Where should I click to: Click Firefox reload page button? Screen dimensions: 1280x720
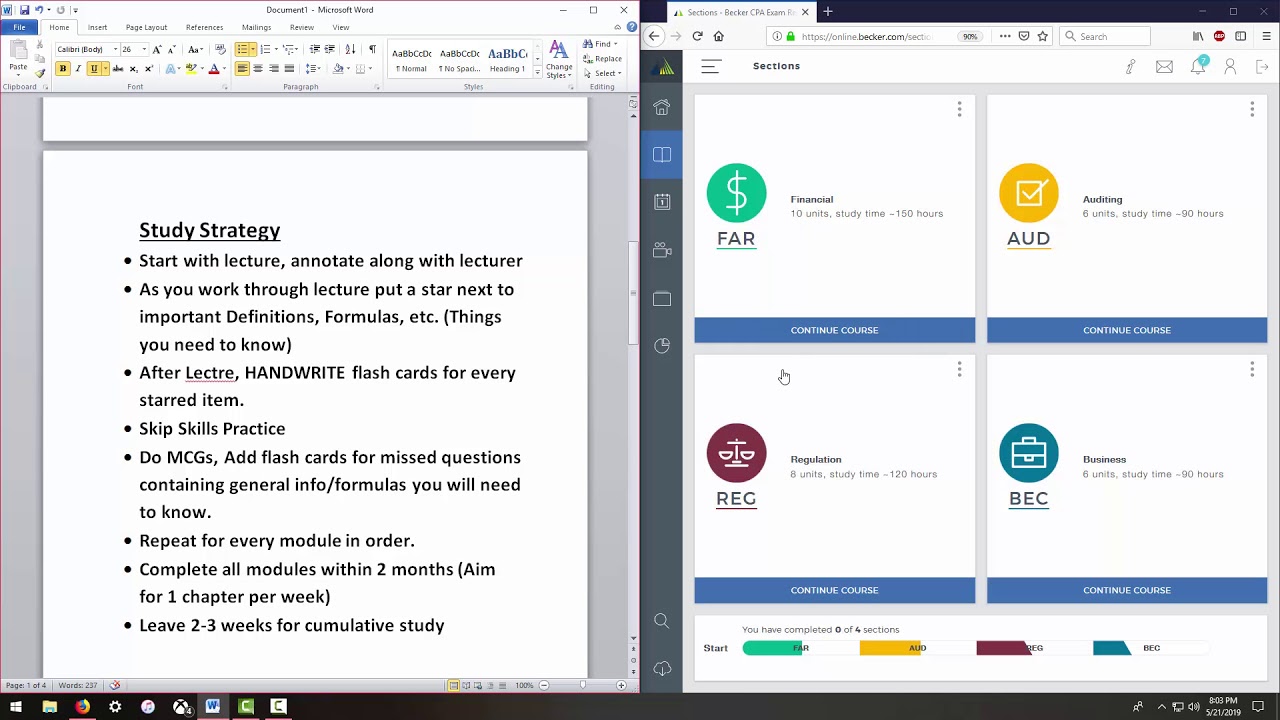click(697, 36)
